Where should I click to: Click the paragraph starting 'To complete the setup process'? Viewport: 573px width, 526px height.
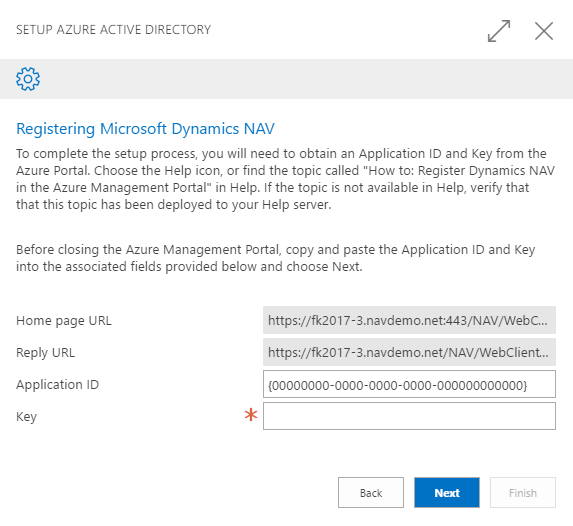pos(285,179)
